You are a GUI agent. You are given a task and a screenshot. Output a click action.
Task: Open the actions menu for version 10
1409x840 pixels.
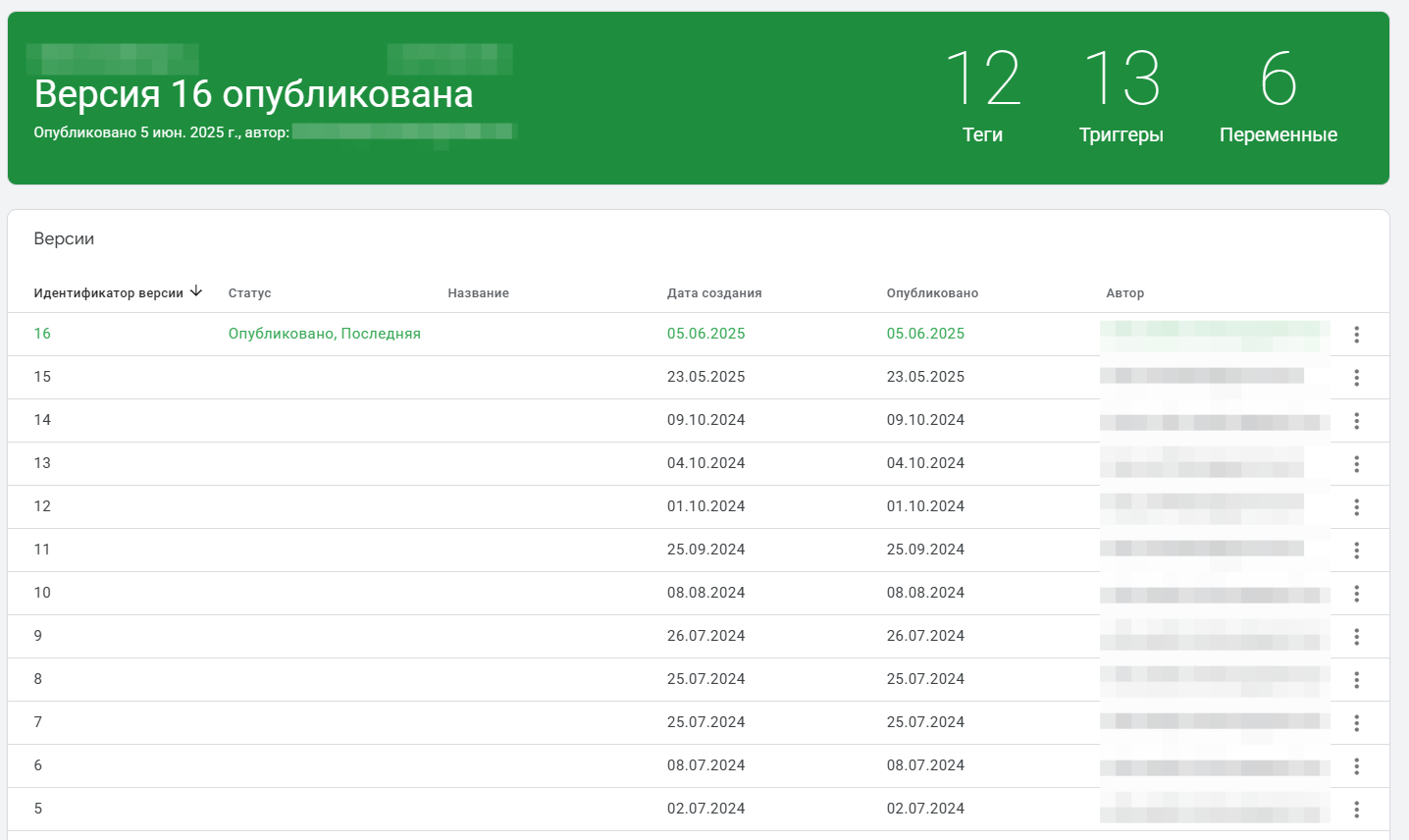point(1357,593)
